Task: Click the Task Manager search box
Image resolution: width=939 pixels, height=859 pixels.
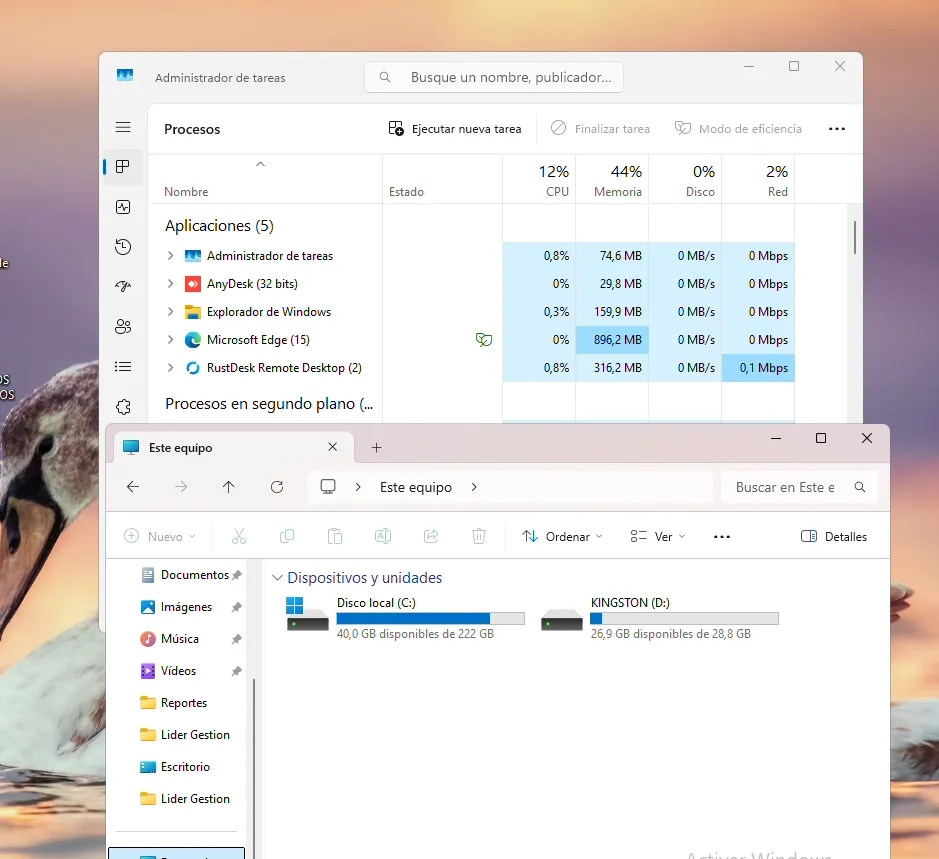Action: pyautogui.click(x=493, y=77)
